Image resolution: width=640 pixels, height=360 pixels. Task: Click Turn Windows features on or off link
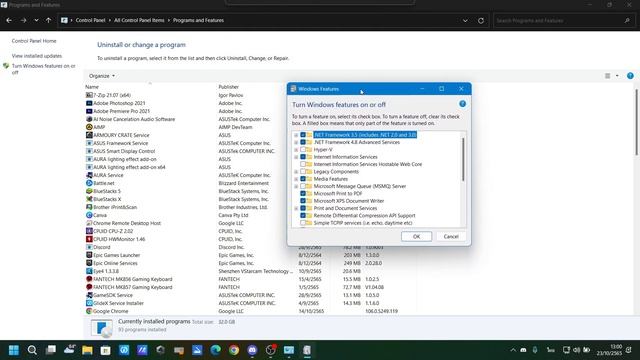point(43,69)
